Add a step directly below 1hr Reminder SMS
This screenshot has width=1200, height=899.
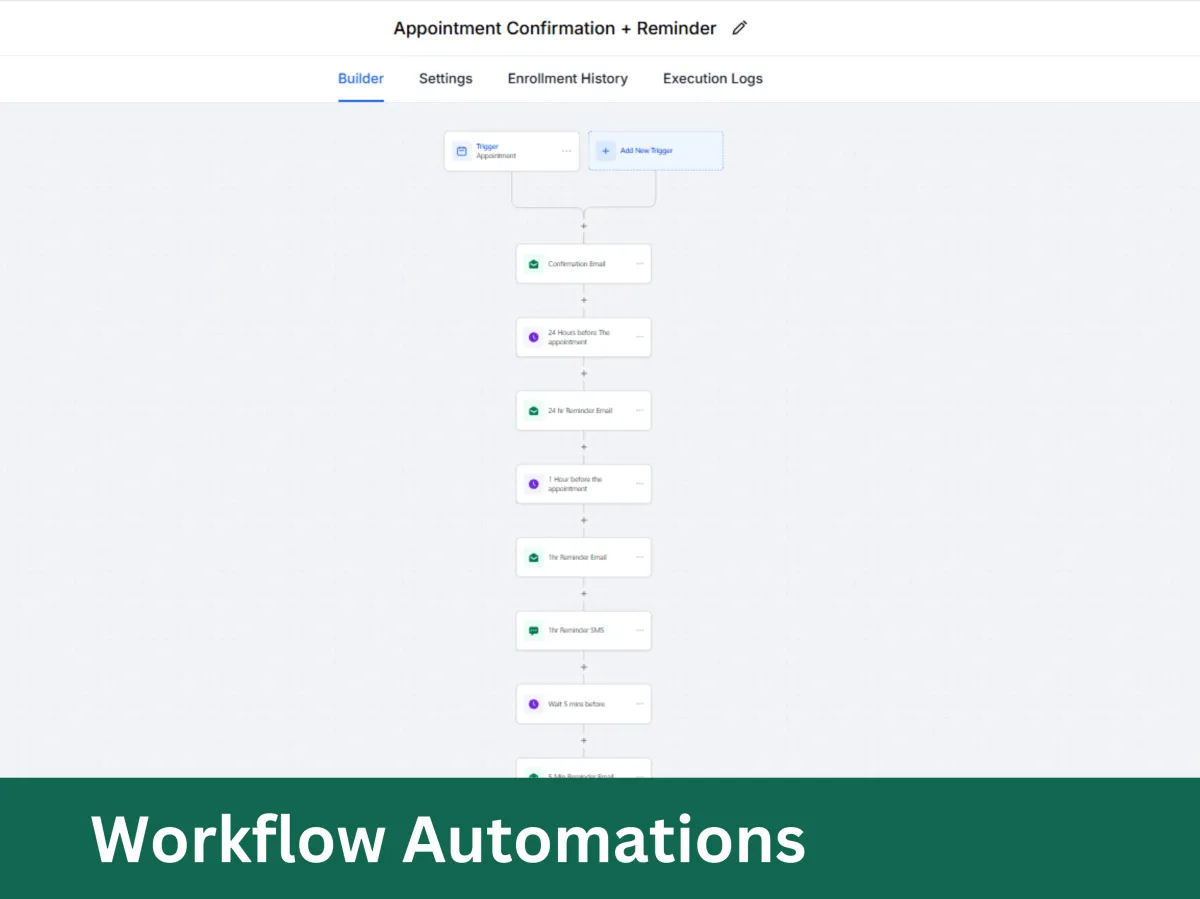(584, 667)
